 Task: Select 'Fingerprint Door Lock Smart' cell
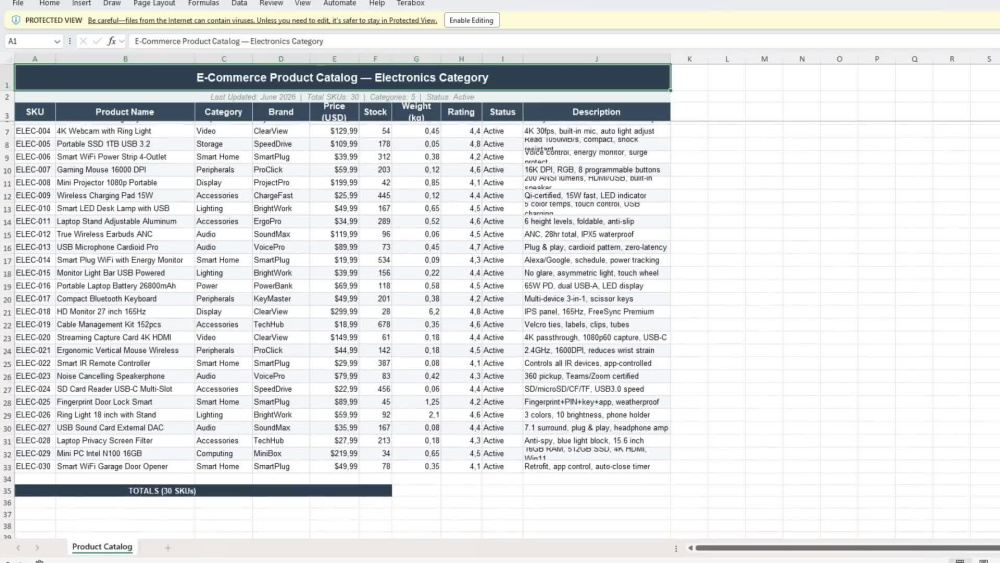click(x=125, y=402)
